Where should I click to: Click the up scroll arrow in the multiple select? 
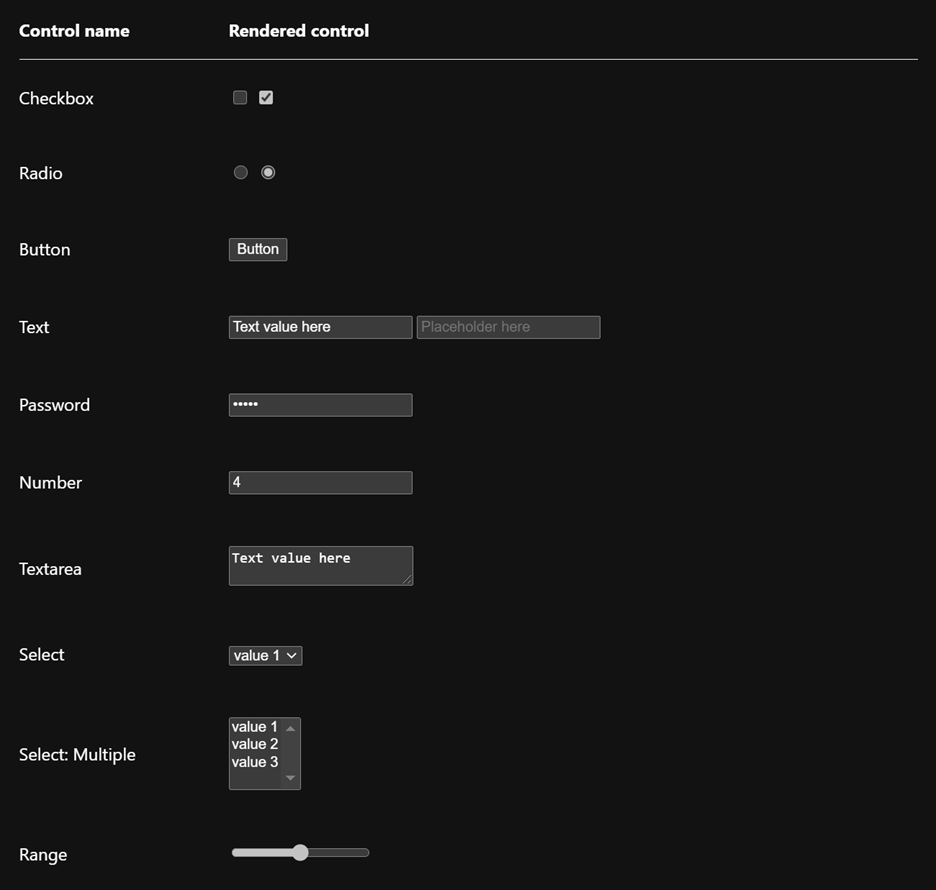pyautogui.click(x=293, y=727)
